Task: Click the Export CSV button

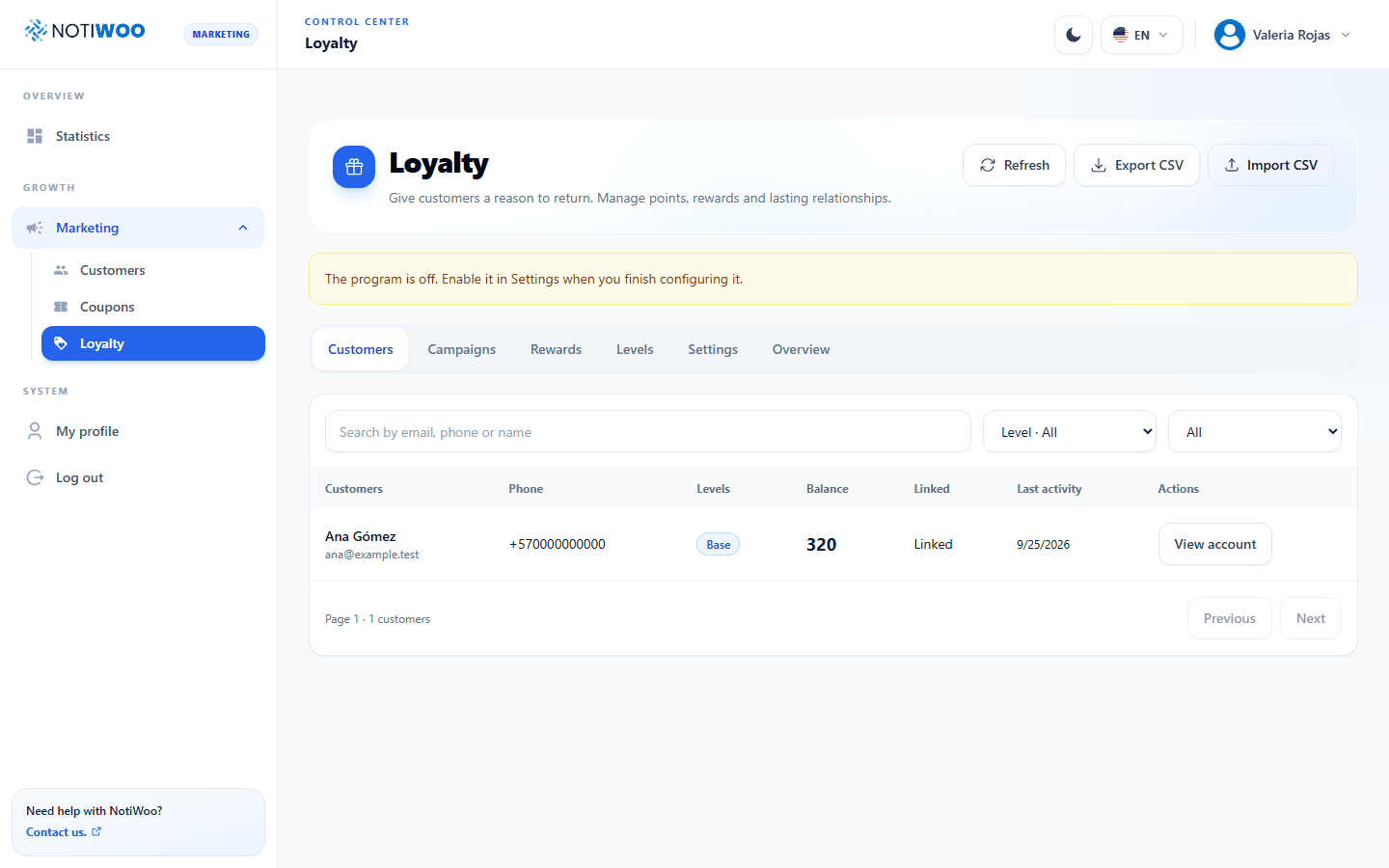Action: pyautogui.click(x=1136, y=165)
